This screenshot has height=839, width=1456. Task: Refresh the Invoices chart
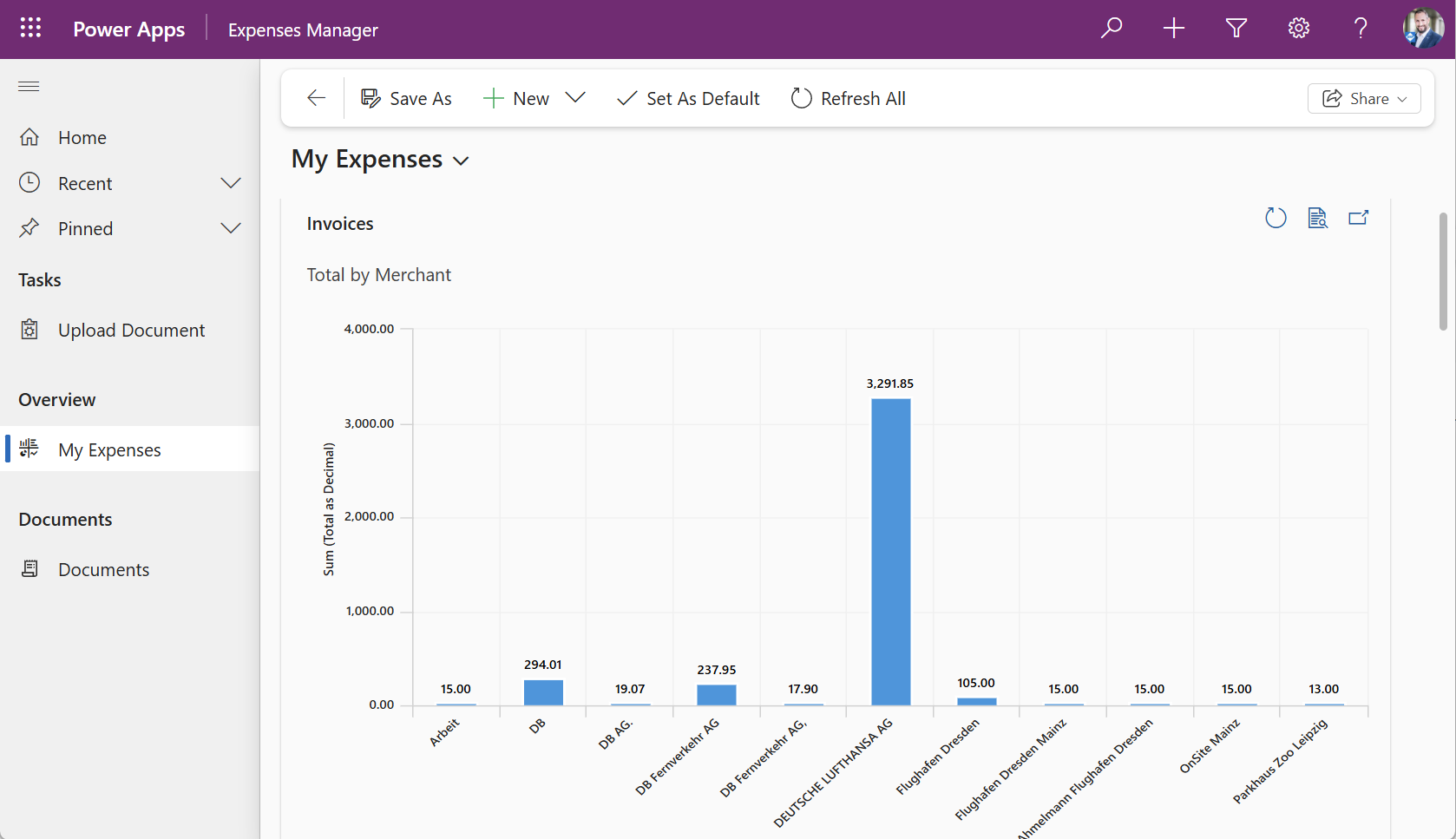pos(1276,218)
